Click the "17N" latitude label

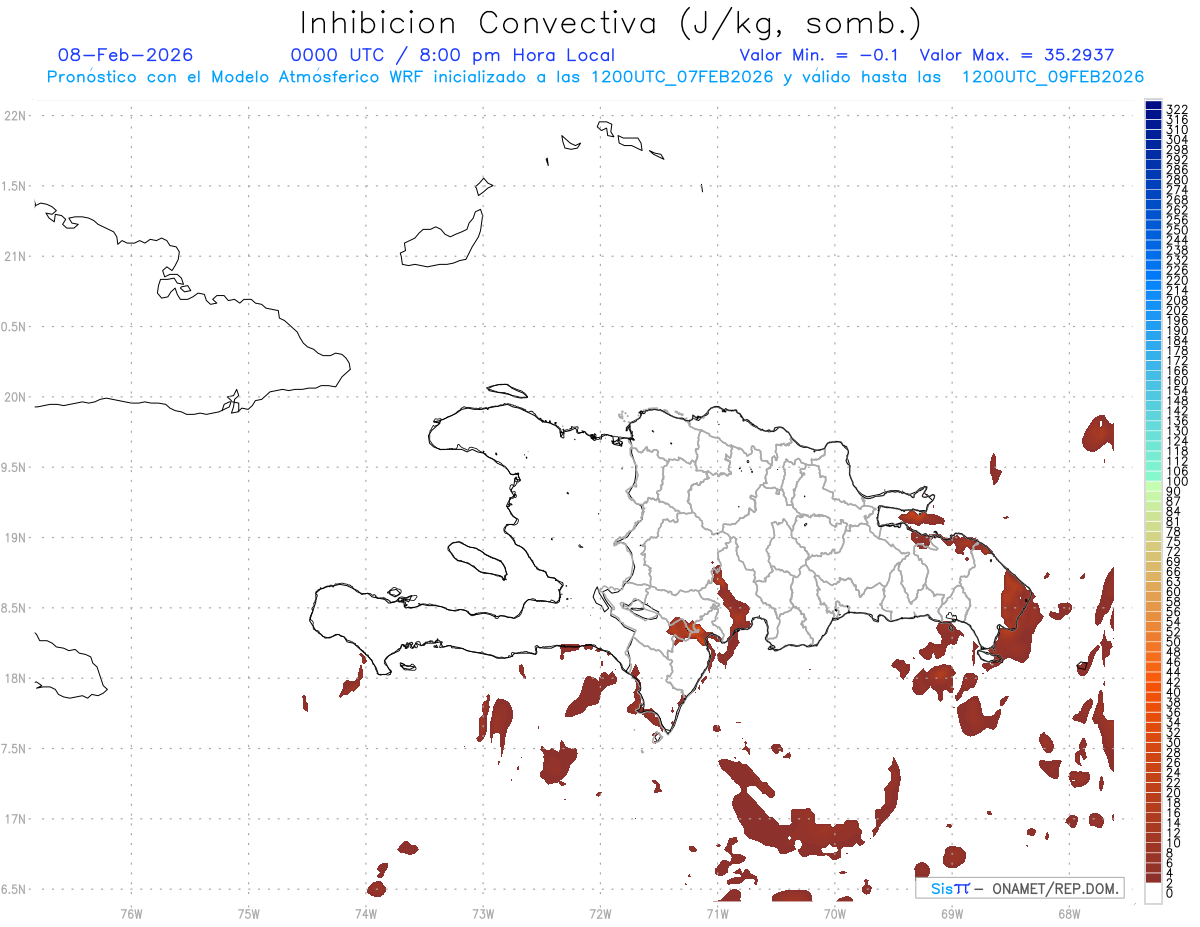pyautogui.click(x=15, y=818)
